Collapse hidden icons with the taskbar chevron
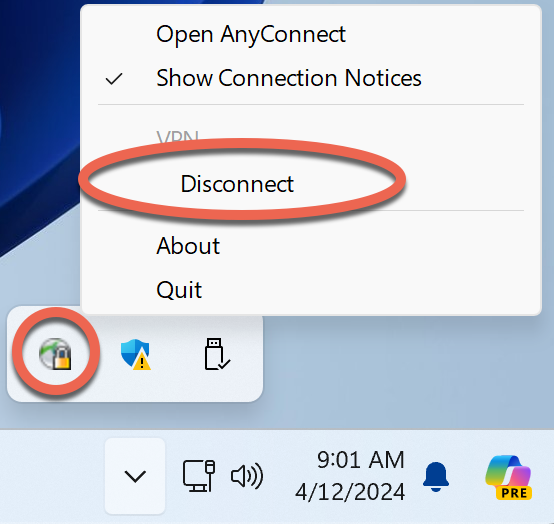Screen dimensions: 554x524 click(135, 476)
